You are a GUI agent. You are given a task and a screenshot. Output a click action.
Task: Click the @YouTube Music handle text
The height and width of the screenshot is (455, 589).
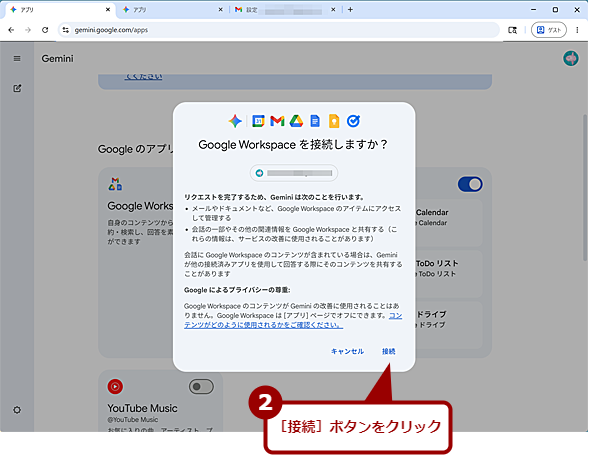133,420
